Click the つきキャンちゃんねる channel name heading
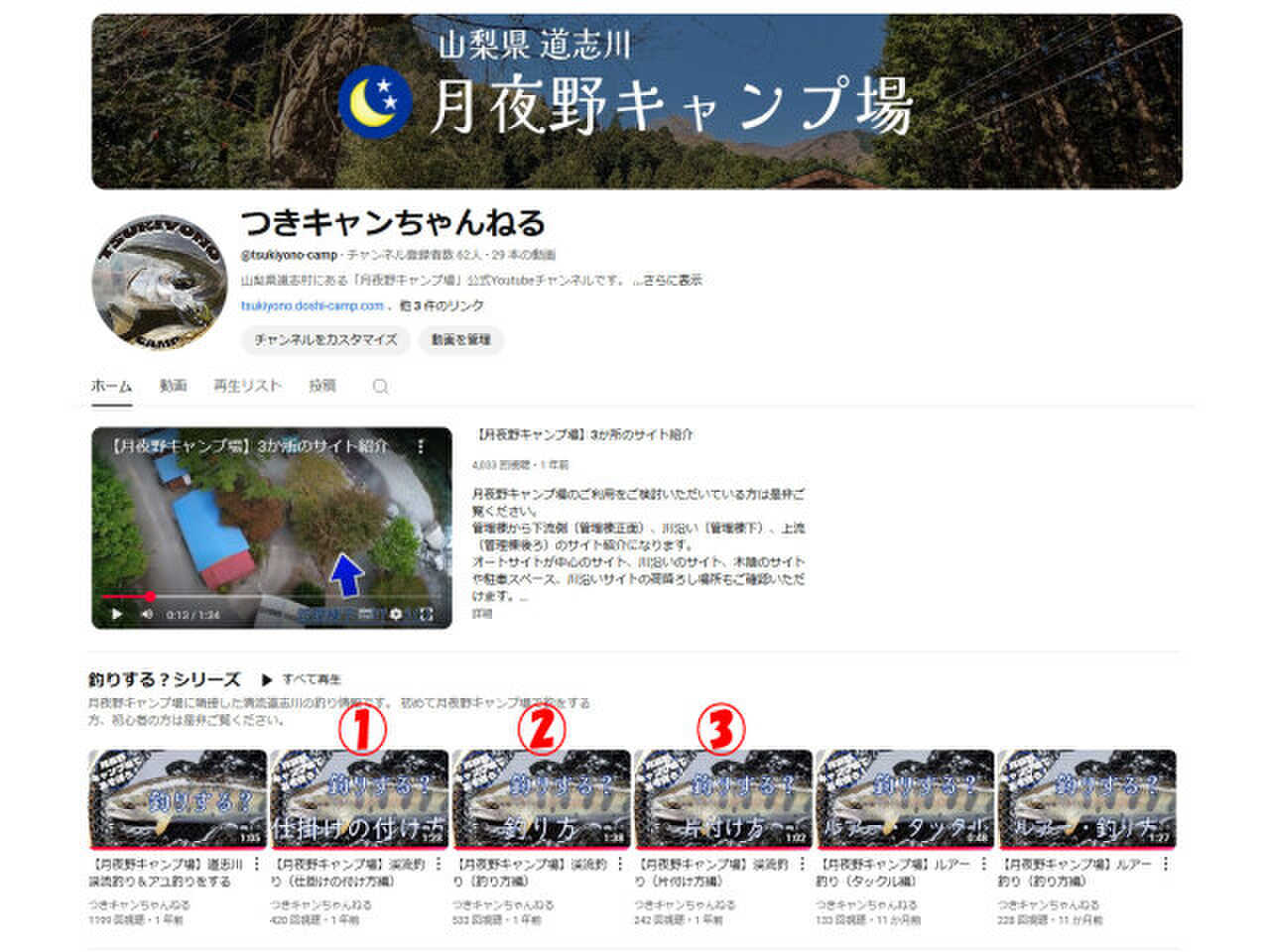Viewport: 1268px width, 952px height. coord(393,222)
